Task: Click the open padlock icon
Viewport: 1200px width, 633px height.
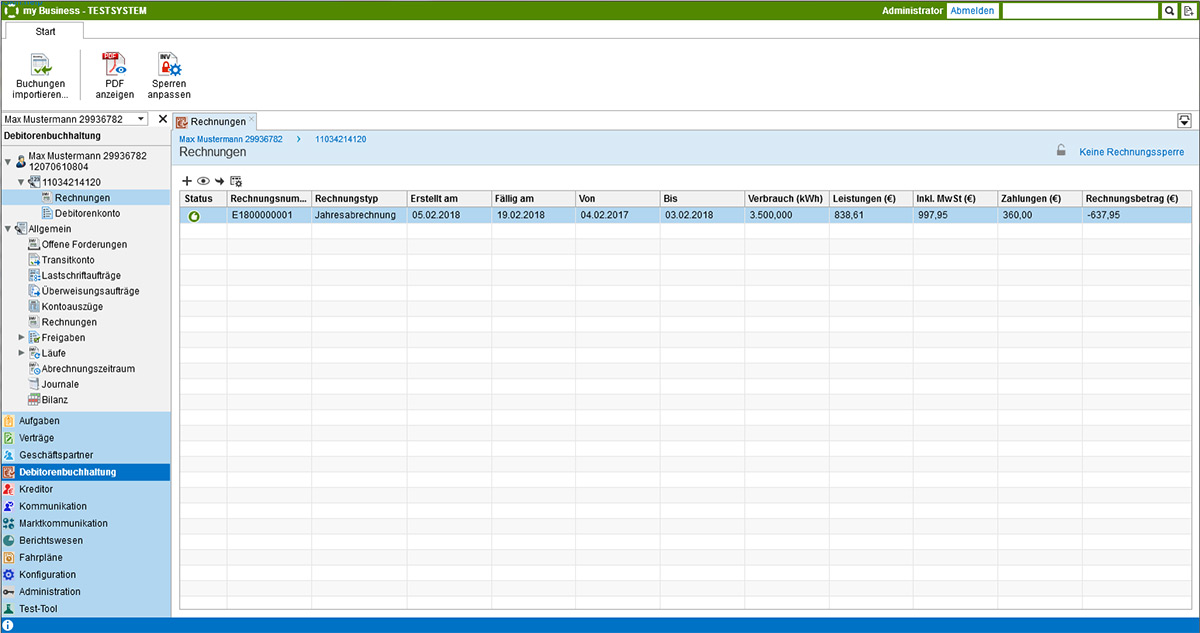Action: click(x=1062, y=152)
